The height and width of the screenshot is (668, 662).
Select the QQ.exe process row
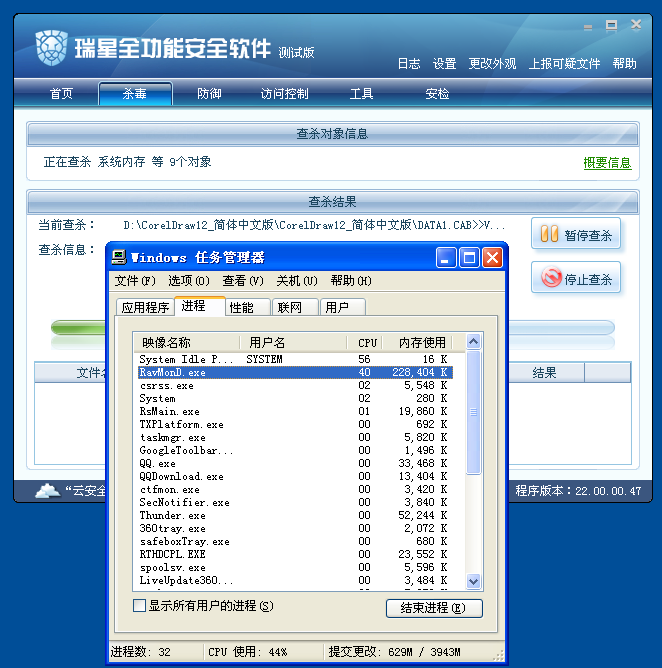(295, 464)
